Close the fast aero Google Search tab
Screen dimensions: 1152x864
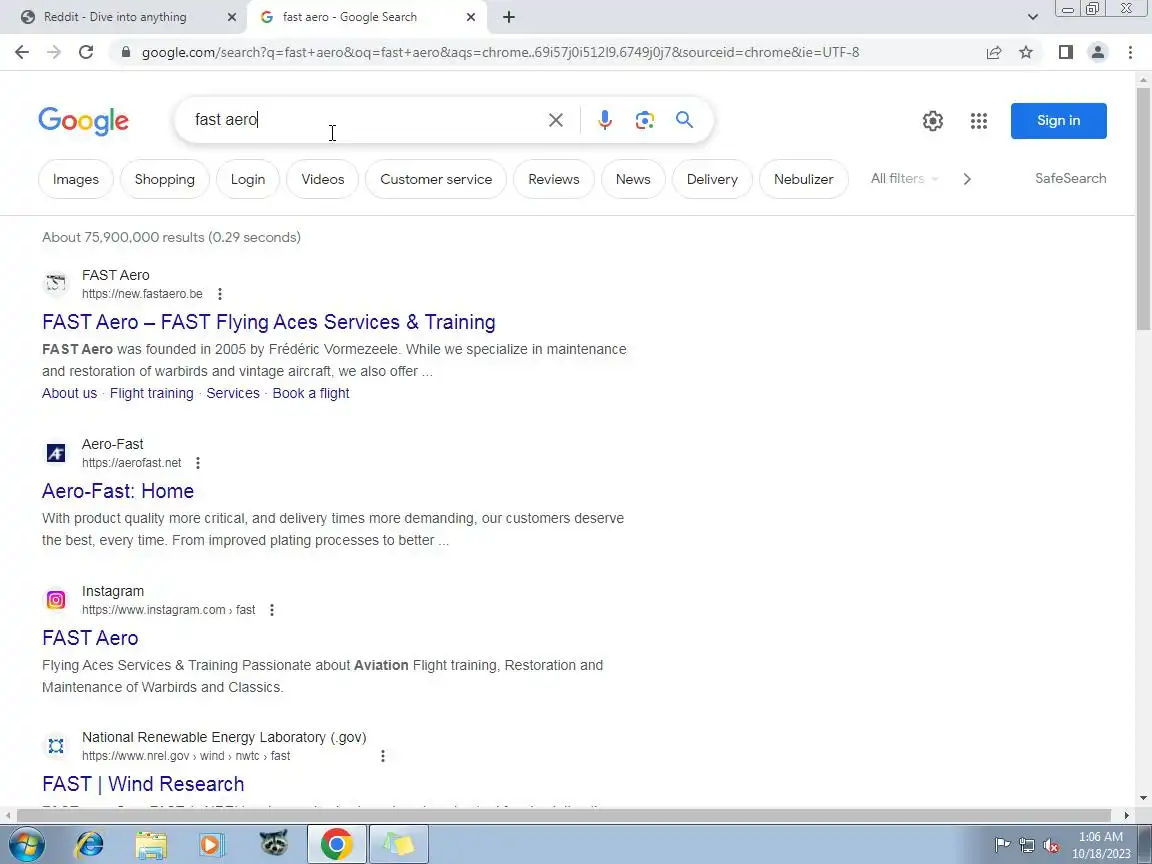point(471,17)
